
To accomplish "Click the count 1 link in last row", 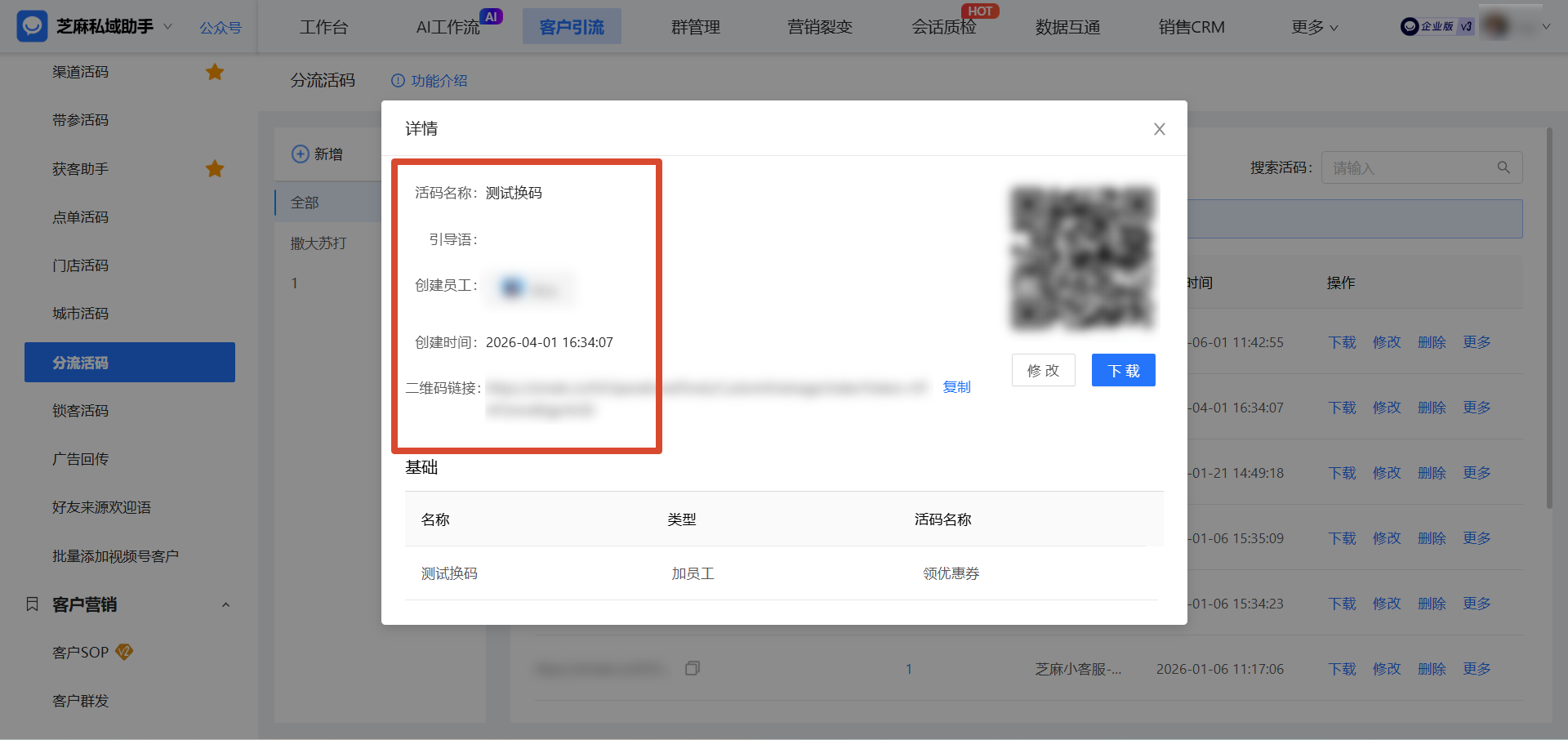I will click(x=909, y=669).
